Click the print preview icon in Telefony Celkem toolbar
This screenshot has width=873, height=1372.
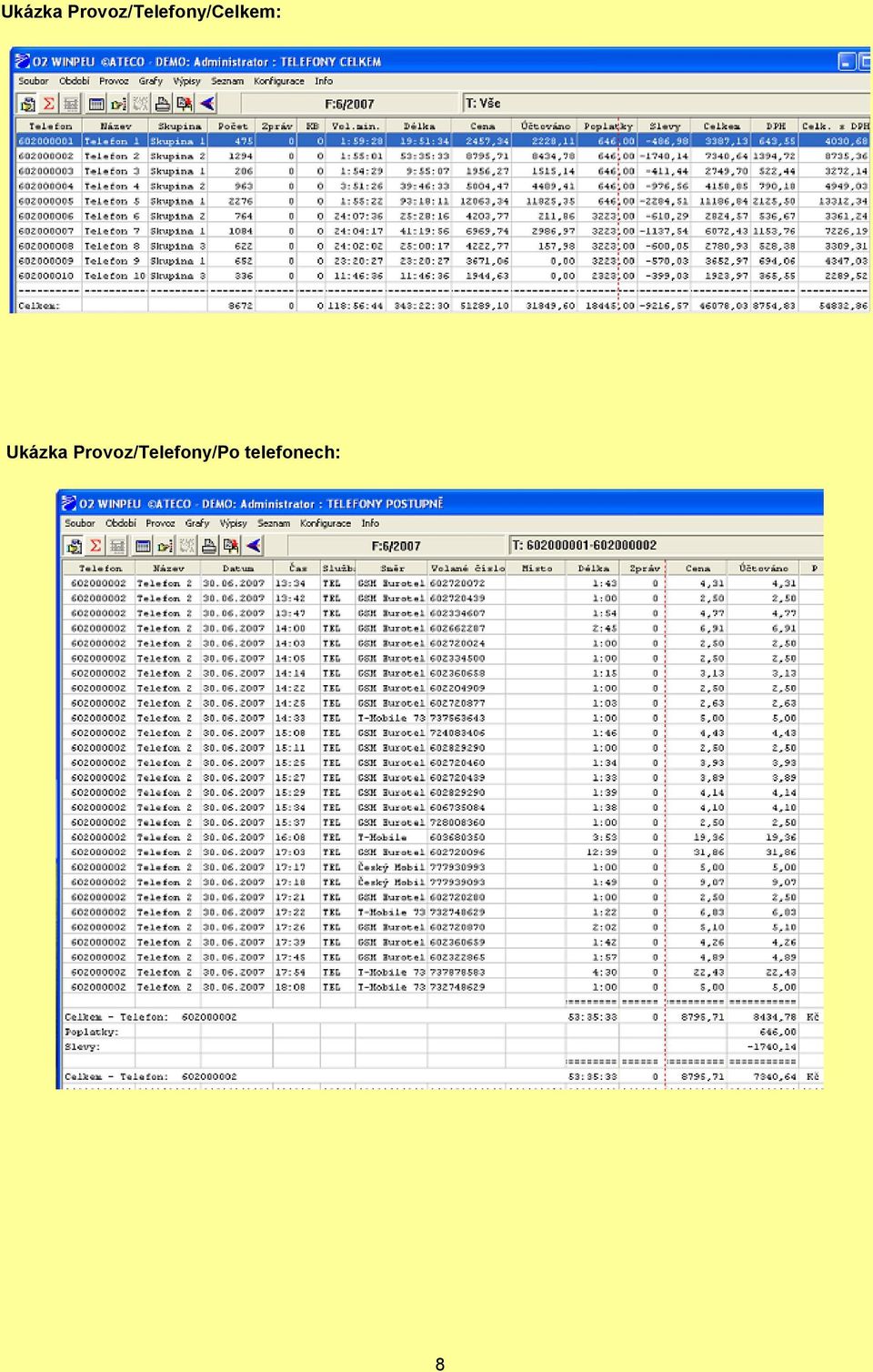point(185,104)
